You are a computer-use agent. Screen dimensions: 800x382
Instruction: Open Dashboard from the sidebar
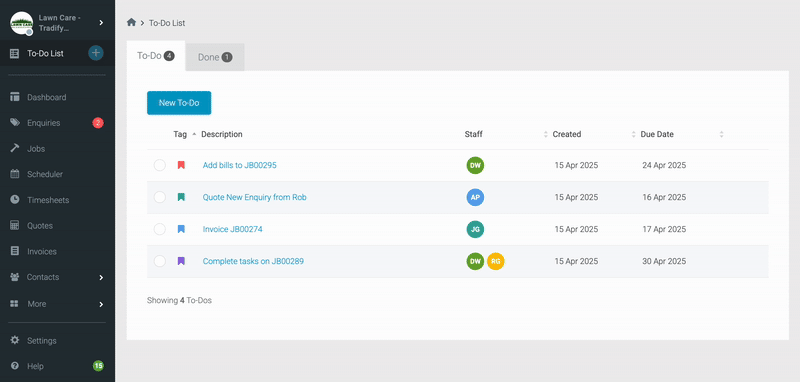(46, 97)
